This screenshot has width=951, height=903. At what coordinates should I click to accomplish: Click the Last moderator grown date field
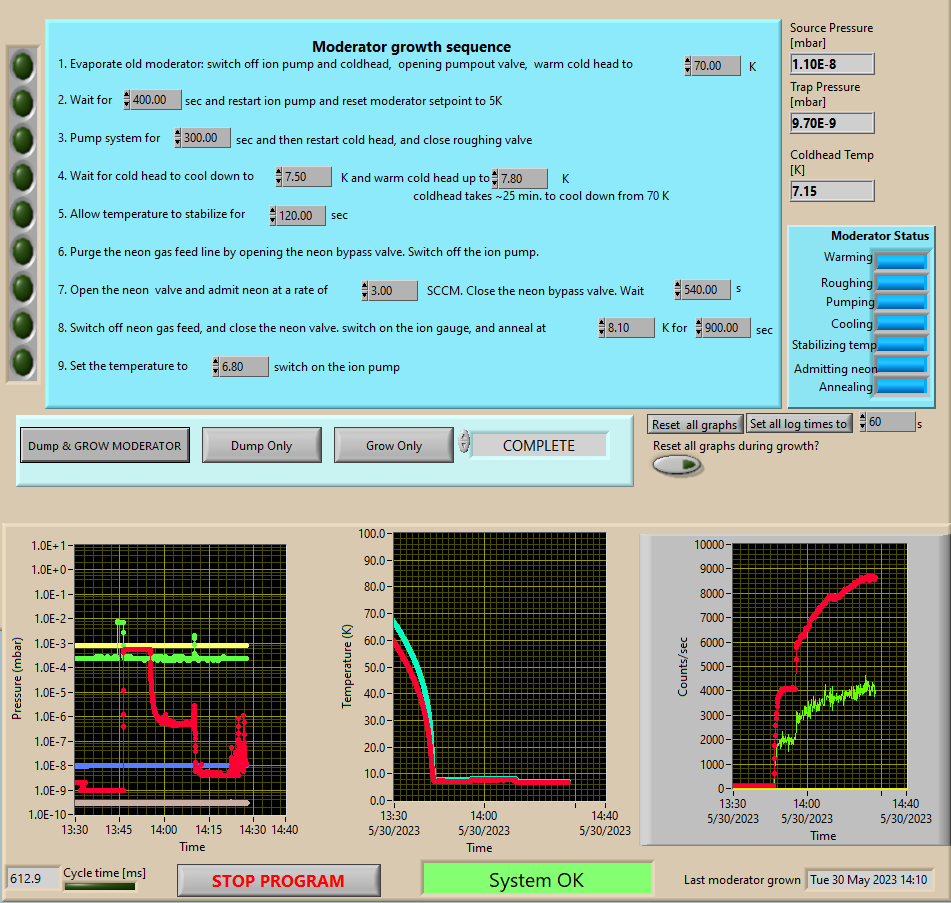pyautogui.click(x=869, y=879)
